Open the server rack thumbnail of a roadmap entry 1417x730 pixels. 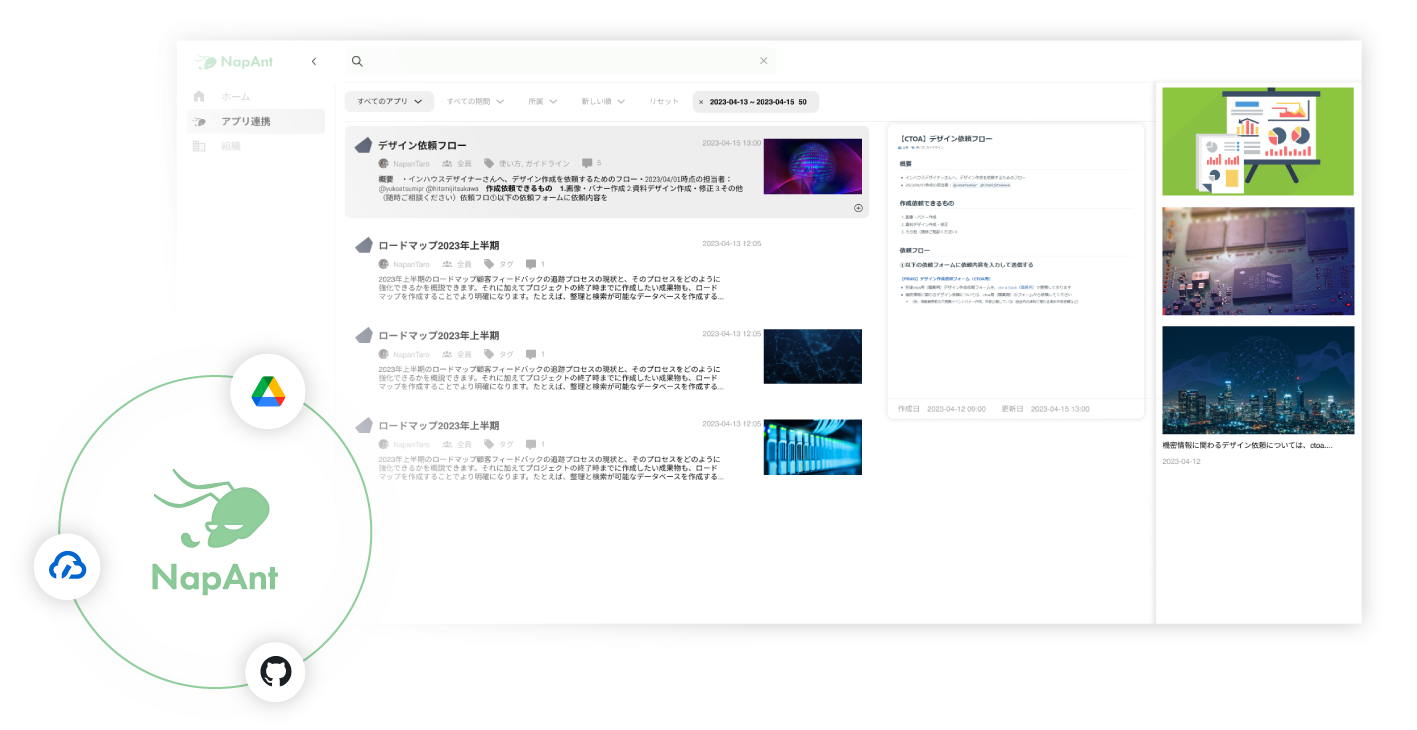point(813,447)
